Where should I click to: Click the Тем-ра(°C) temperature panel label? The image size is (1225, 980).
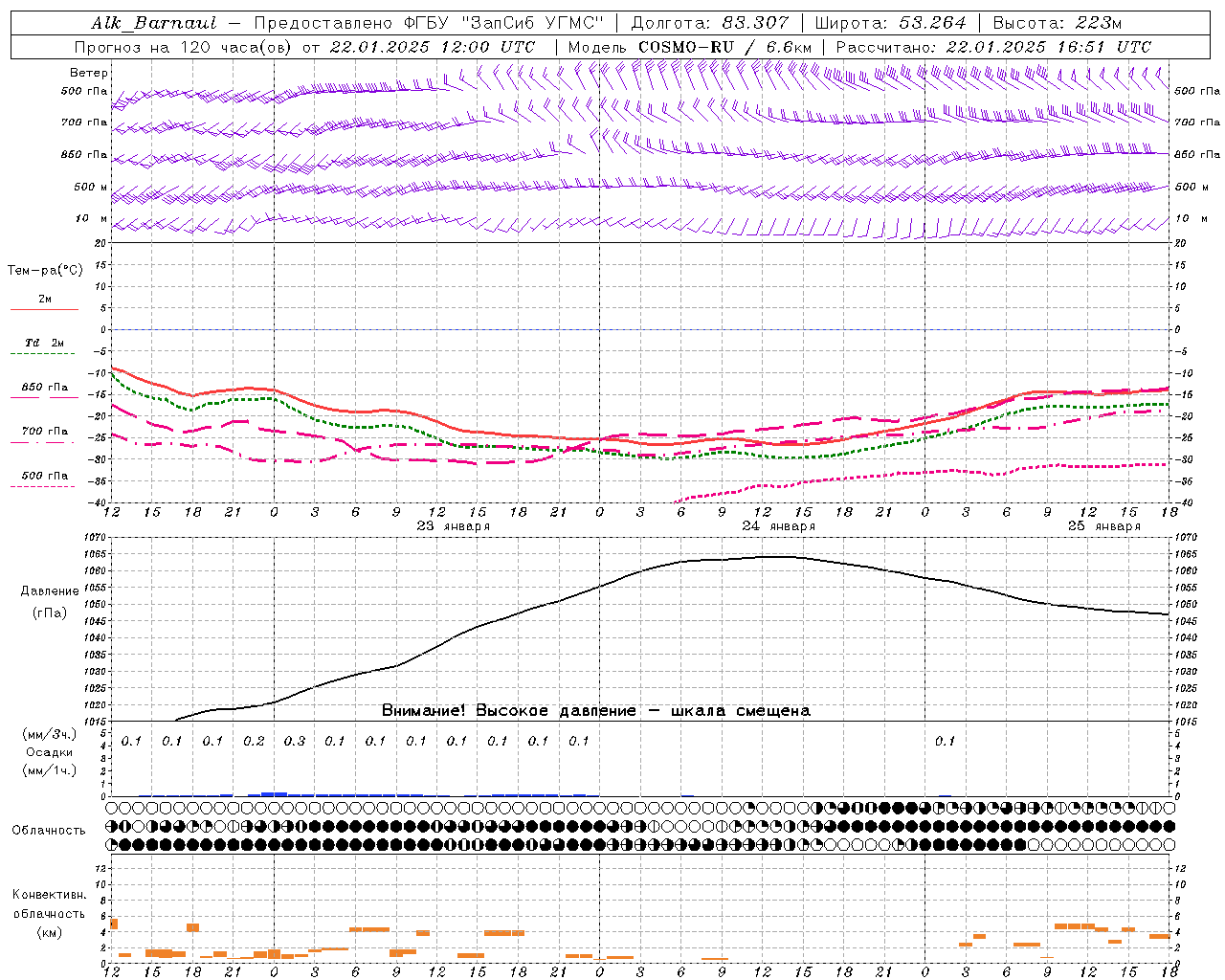point(45,271)
